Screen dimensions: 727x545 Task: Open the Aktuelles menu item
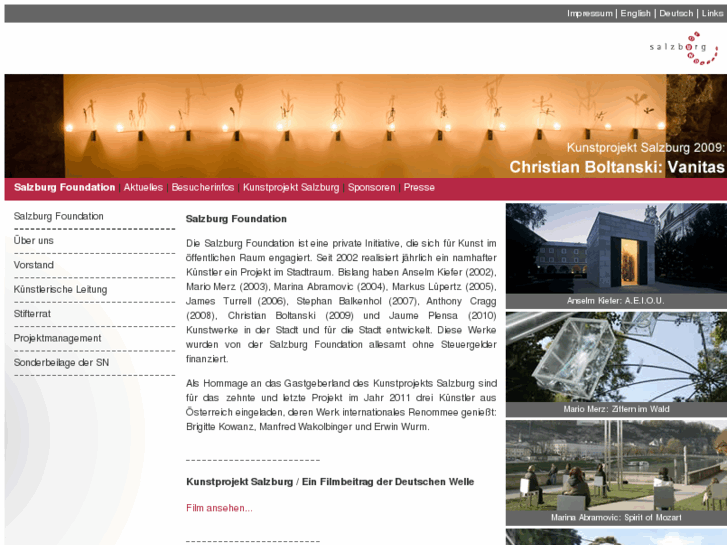coord(143,187)
